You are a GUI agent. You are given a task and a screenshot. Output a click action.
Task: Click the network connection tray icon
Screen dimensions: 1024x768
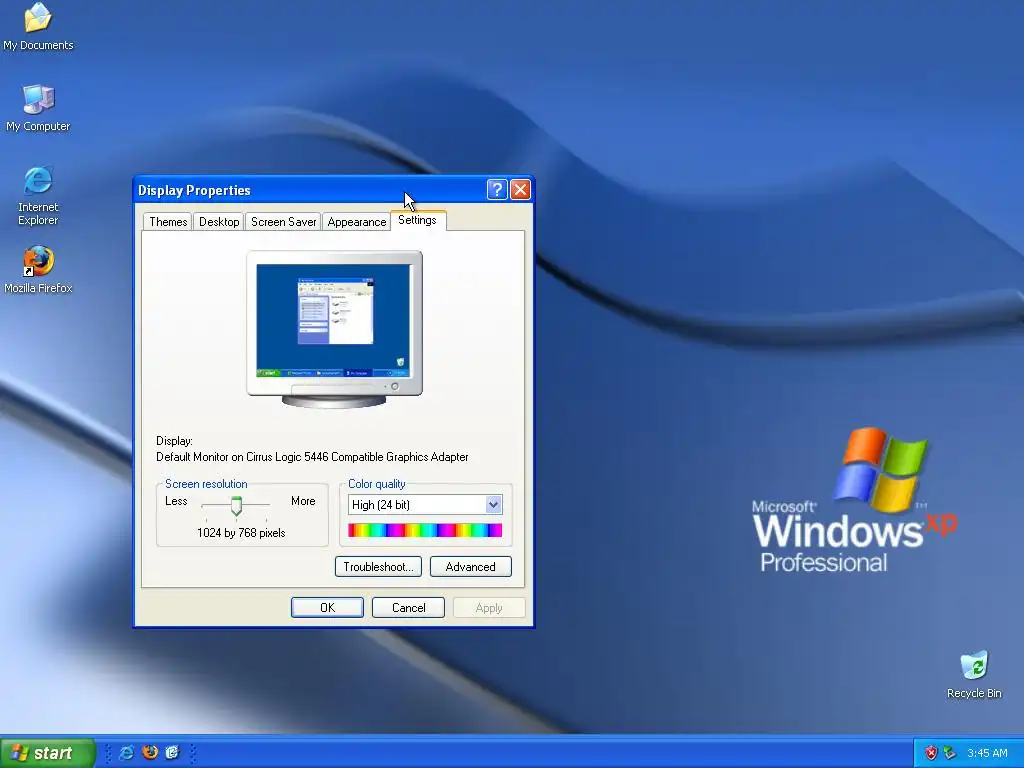tap(950, 753)
